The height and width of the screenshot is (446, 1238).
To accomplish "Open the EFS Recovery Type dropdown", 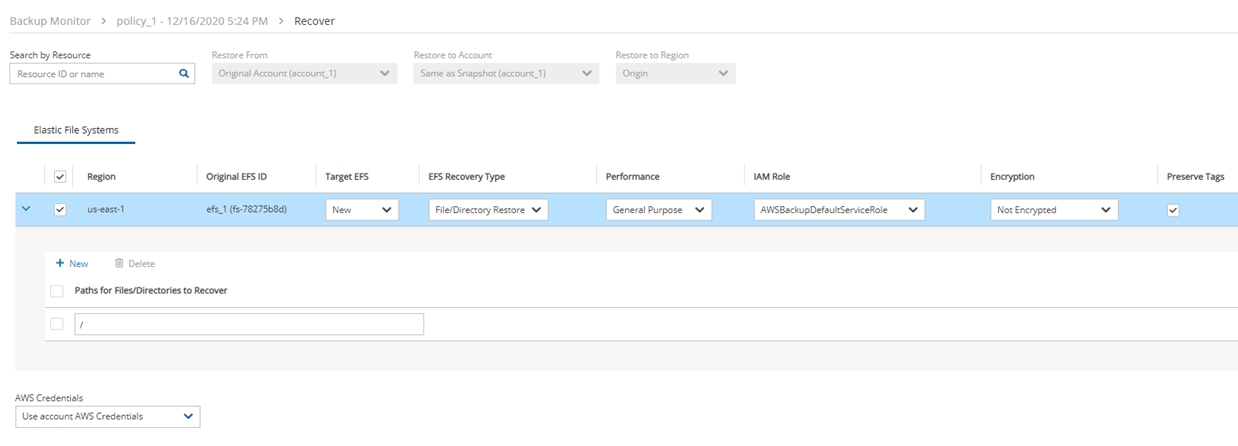I will pos(487,210).
